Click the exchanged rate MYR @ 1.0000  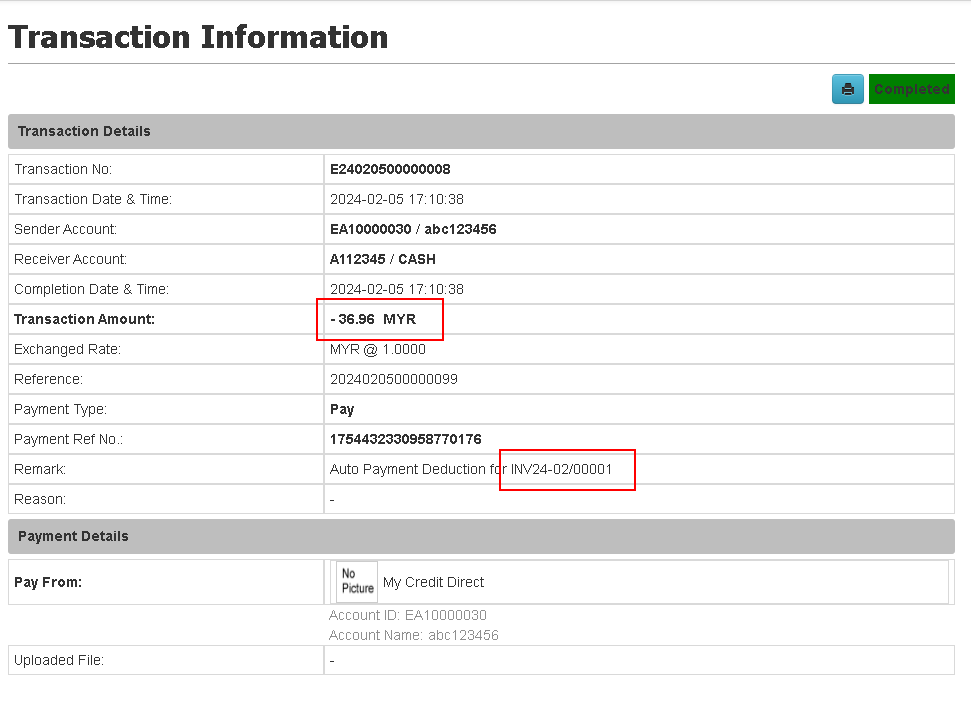pyautogui.click(x=378, y=349)
